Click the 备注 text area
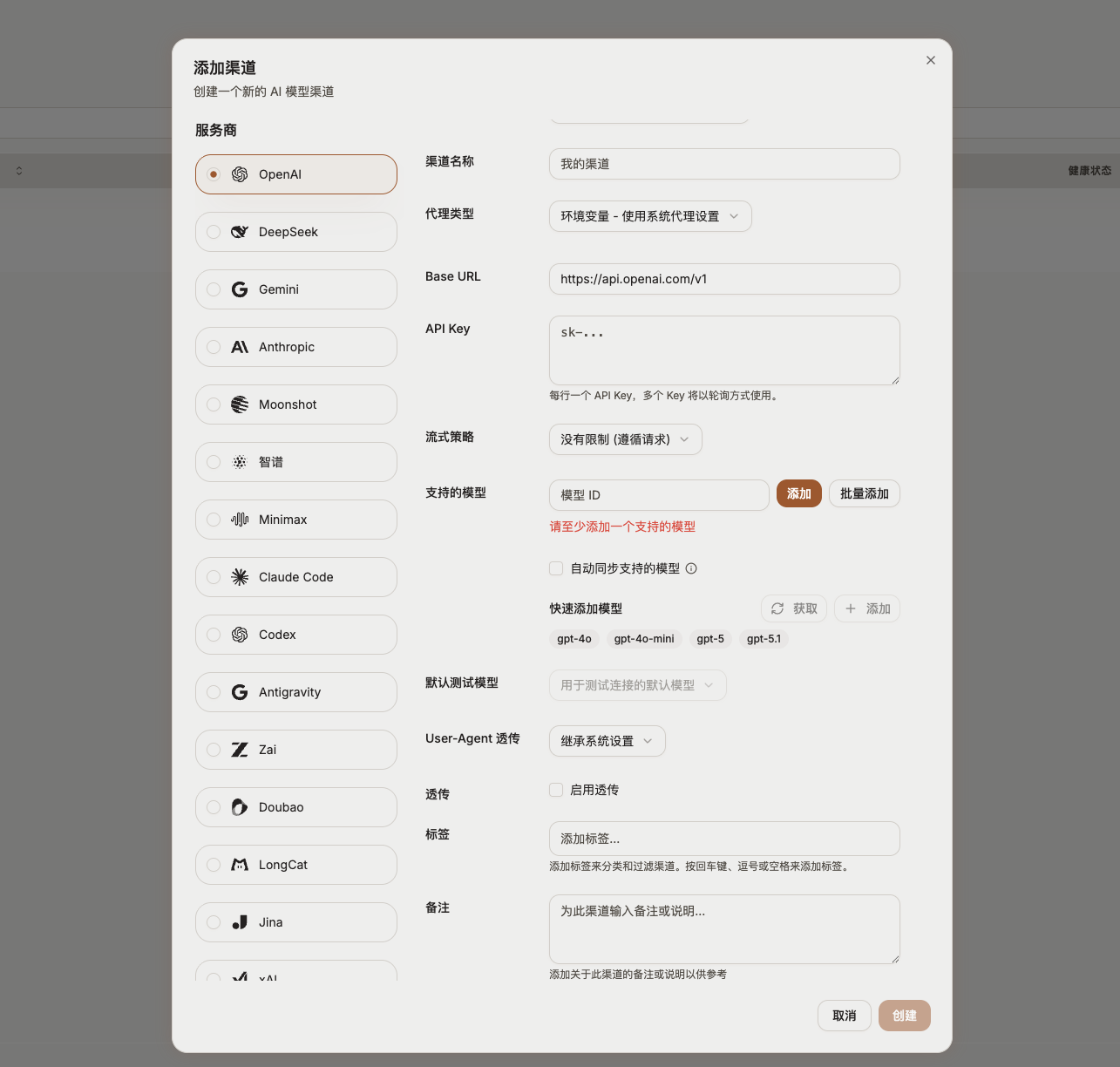 [x=724, y=929]
